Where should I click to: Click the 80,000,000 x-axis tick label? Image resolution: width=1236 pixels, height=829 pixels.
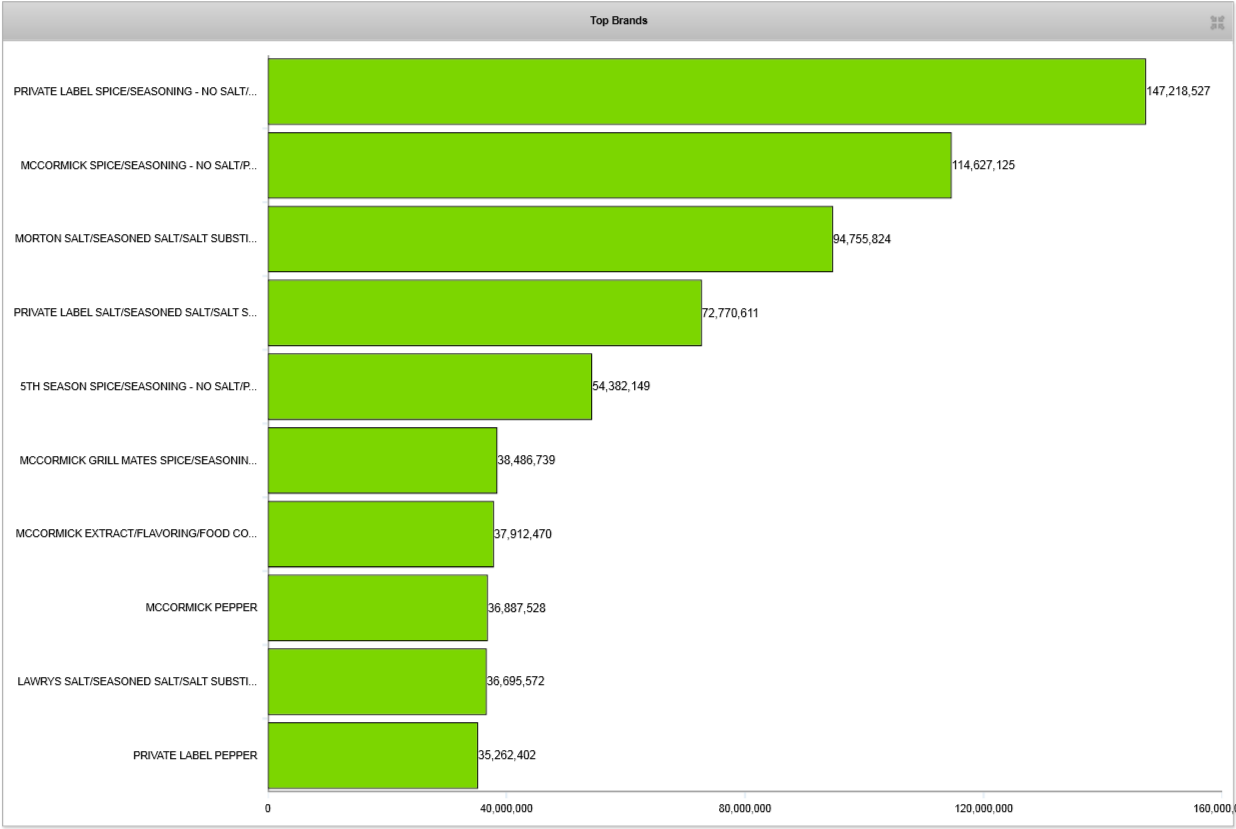[745, 808]
